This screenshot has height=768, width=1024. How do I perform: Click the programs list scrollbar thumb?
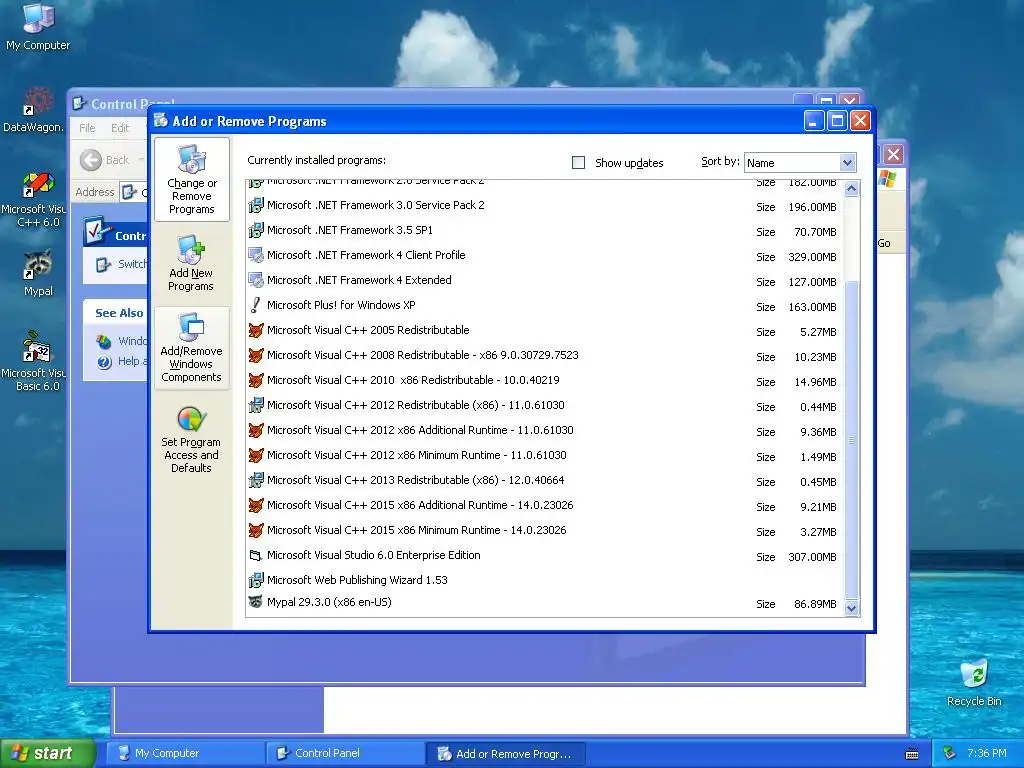(x=851, y=440)
